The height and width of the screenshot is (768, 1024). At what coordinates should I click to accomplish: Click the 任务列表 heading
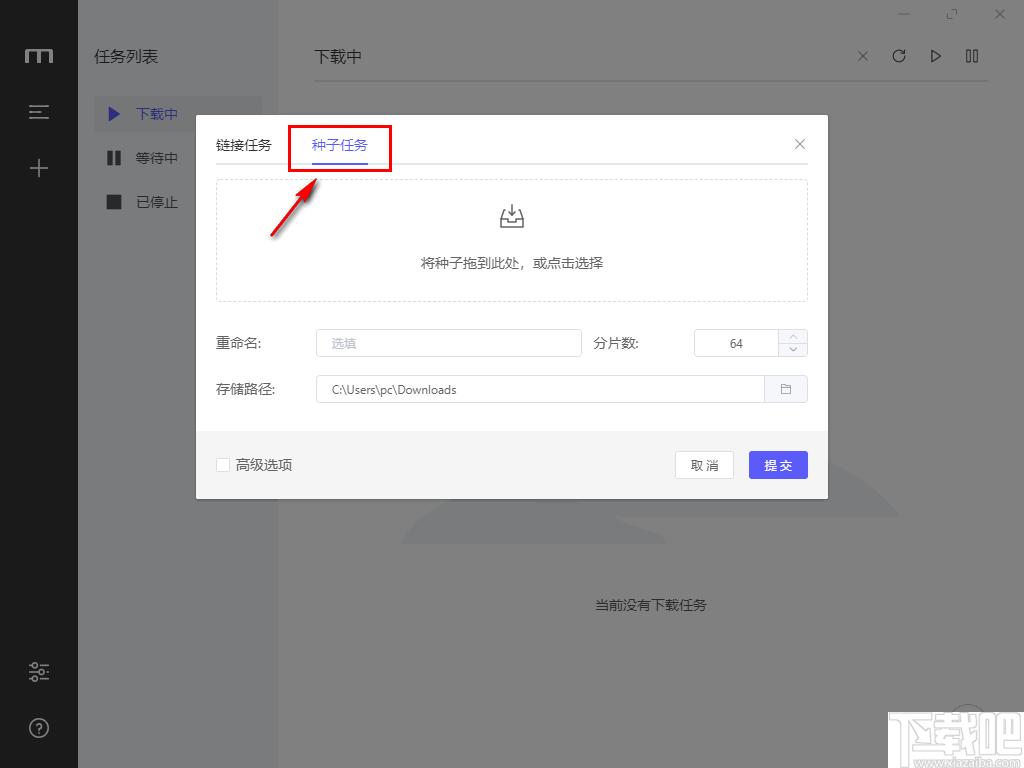point(126,57)
